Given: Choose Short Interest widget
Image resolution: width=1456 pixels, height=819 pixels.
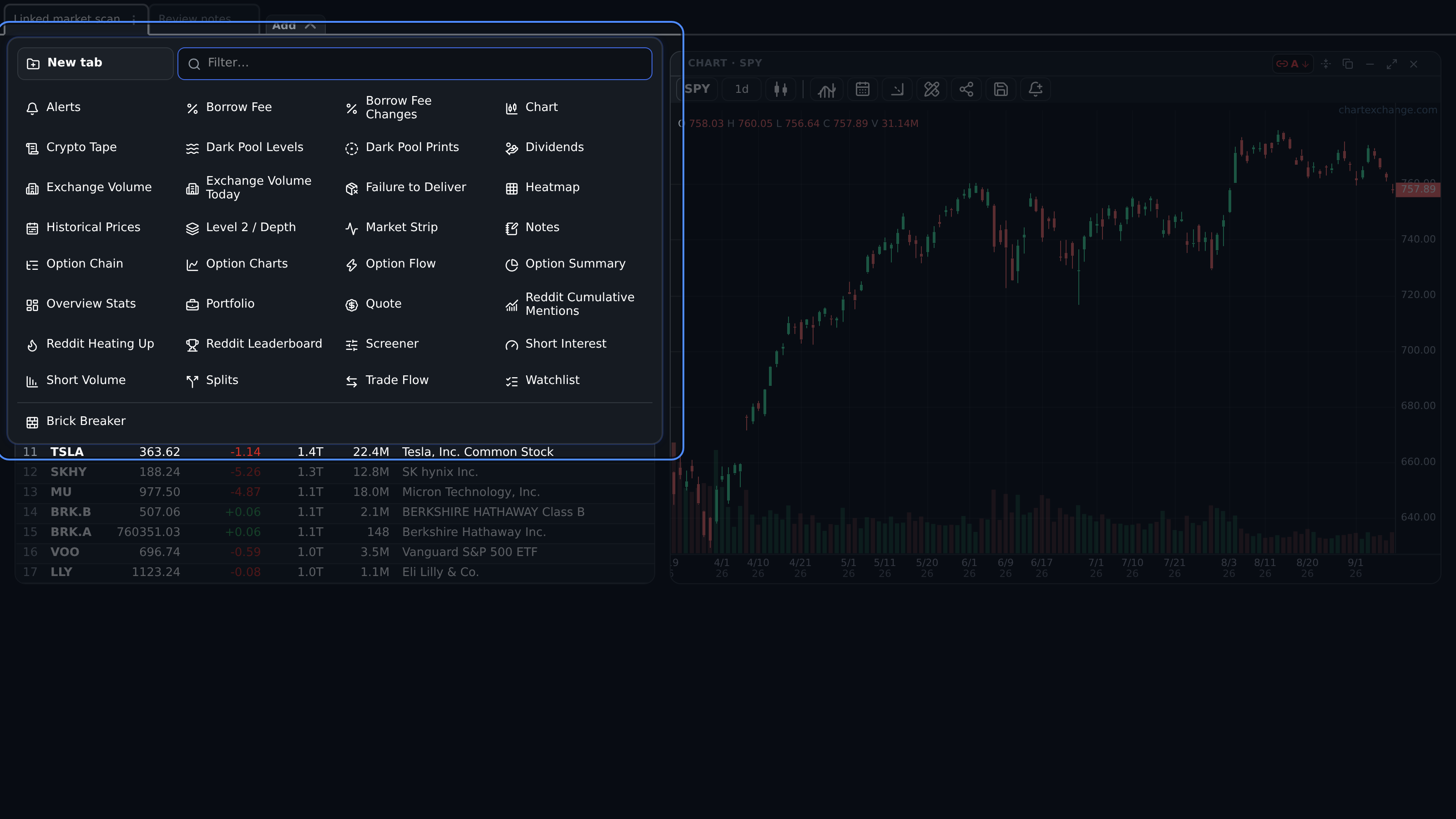Looking at the screenshot, I should pyautogui.click(x=556, y=344).
